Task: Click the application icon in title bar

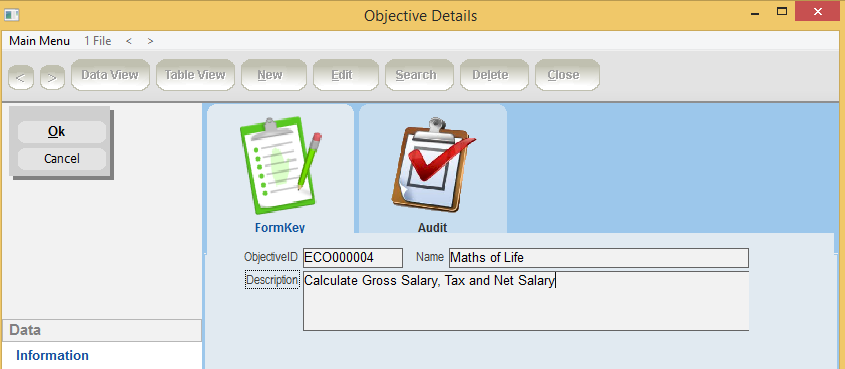Action: pos(12,15)
